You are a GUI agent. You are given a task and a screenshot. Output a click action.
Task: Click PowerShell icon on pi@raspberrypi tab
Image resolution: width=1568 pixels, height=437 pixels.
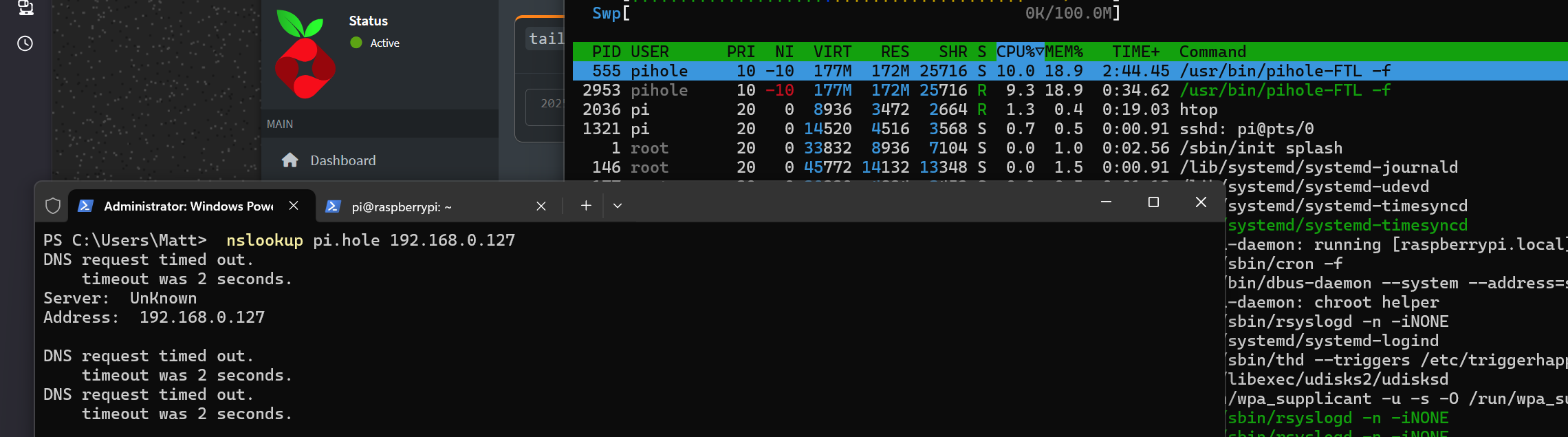333,206
